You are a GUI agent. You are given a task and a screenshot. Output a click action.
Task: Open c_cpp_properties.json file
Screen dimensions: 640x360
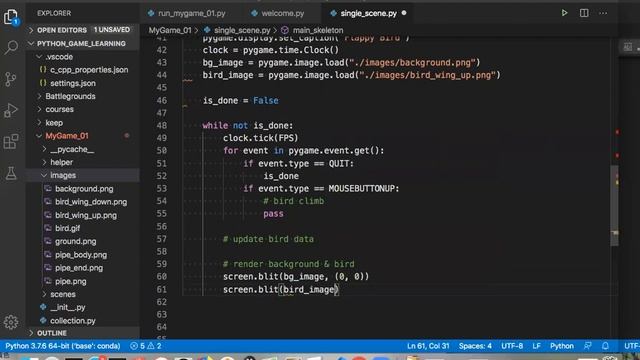[83, 70]
